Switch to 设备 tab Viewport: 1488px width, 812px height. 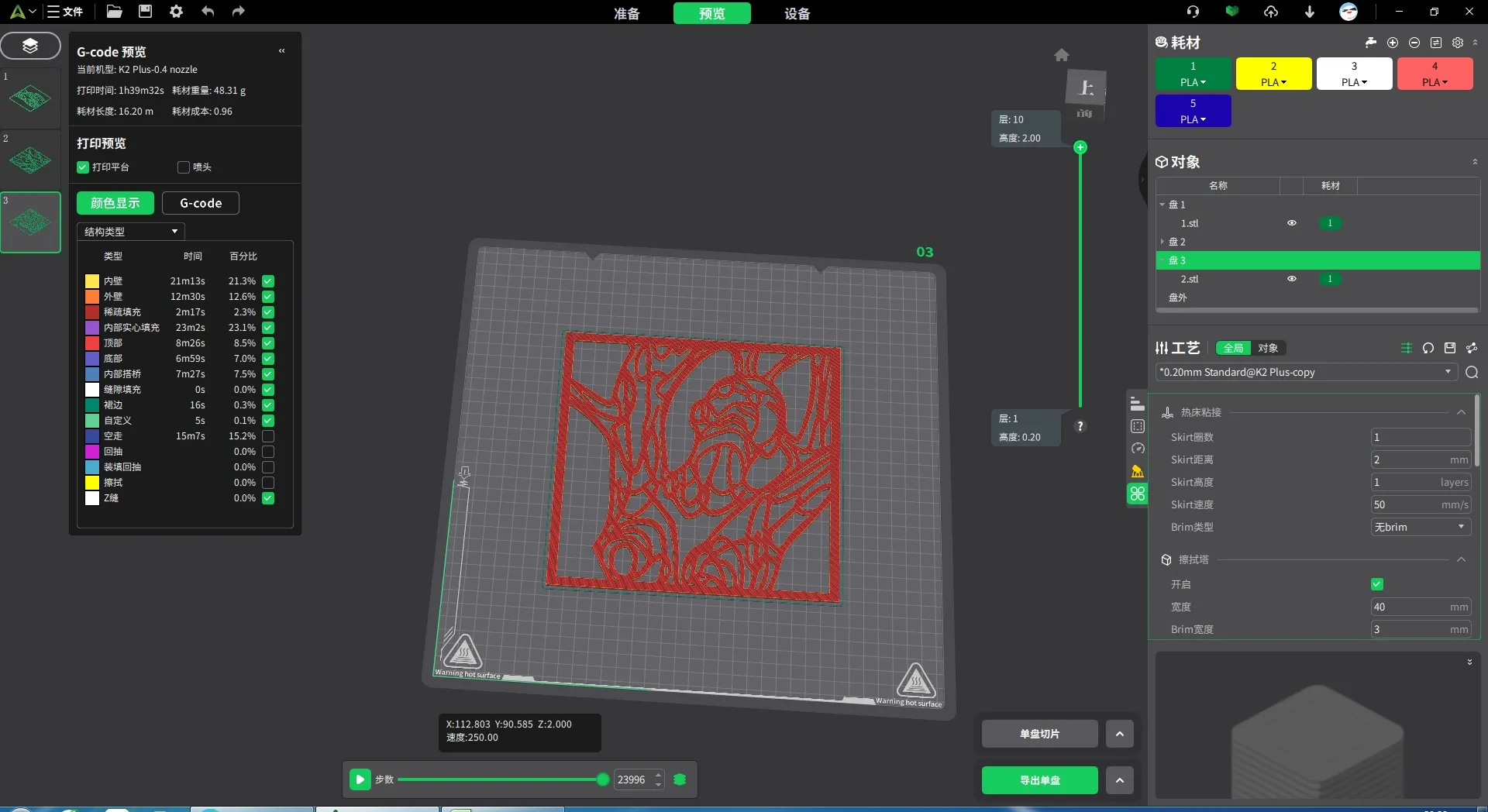point(797,13)
